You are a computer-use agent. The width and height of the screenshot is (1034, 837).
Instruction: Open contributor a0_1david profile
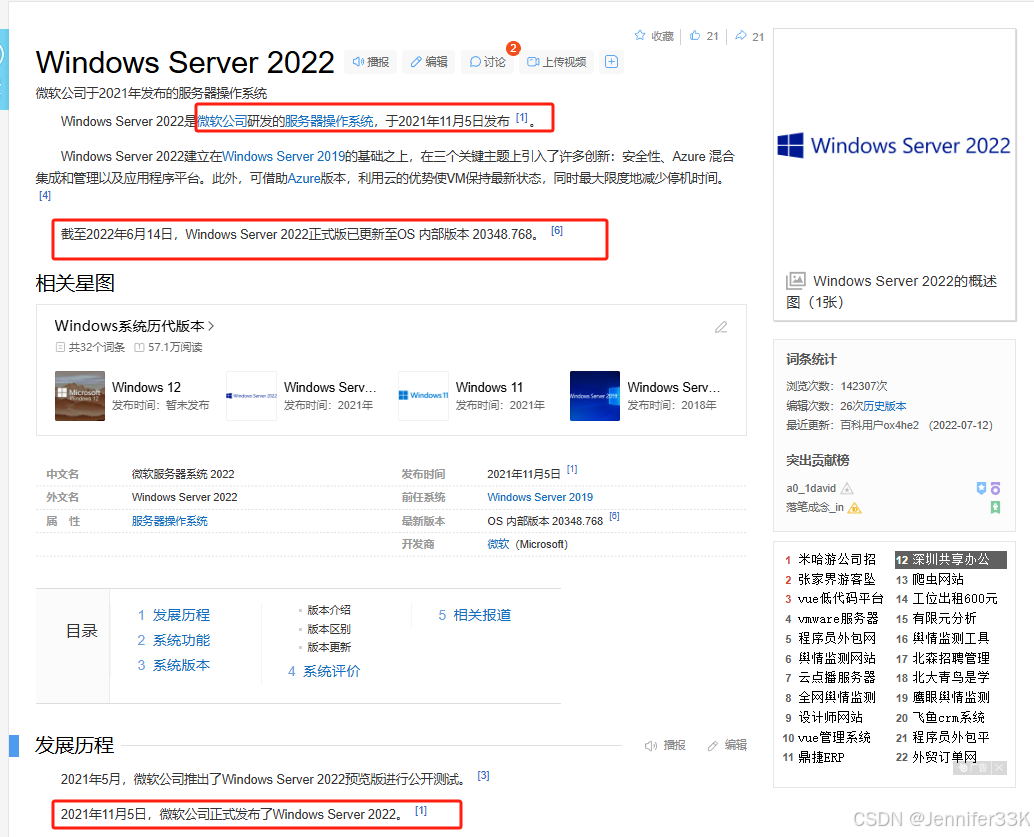811,489
